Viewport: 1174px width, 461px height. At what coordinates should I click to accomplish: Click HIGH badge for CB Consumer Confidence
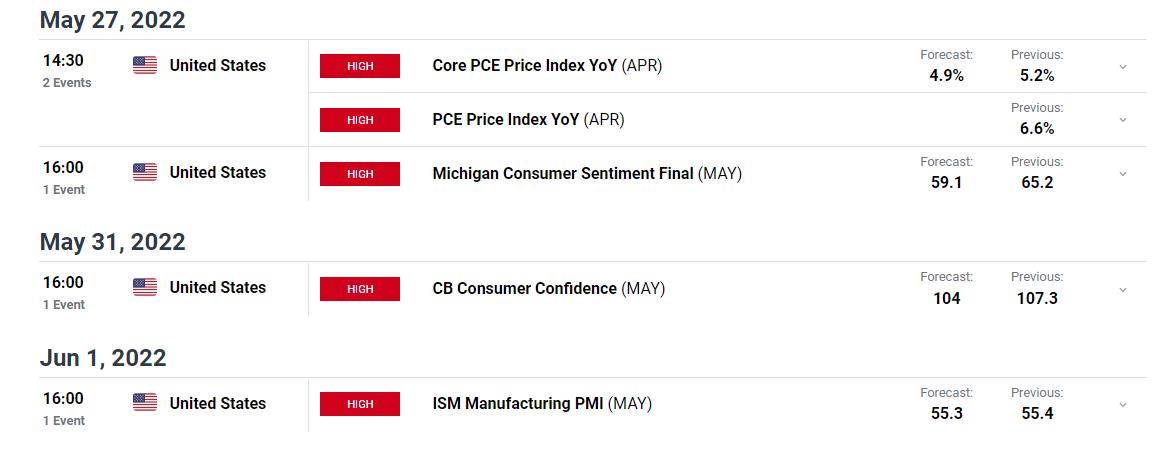(x=360, y=289)
